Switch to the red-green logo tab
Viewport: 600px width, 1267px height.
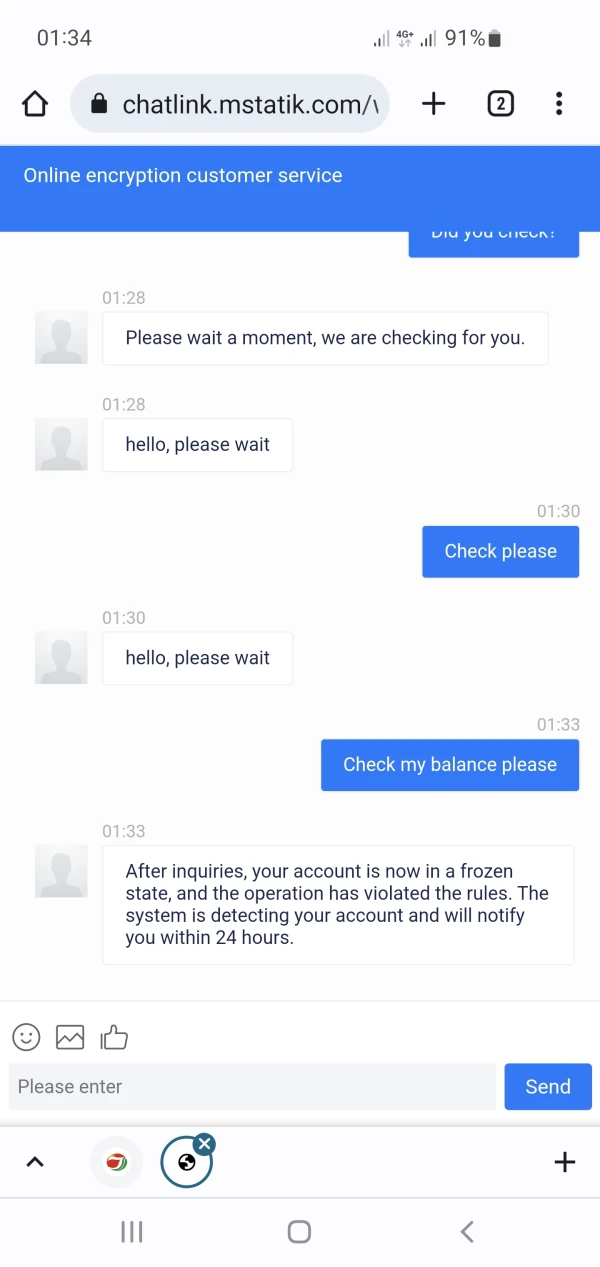117,1162
